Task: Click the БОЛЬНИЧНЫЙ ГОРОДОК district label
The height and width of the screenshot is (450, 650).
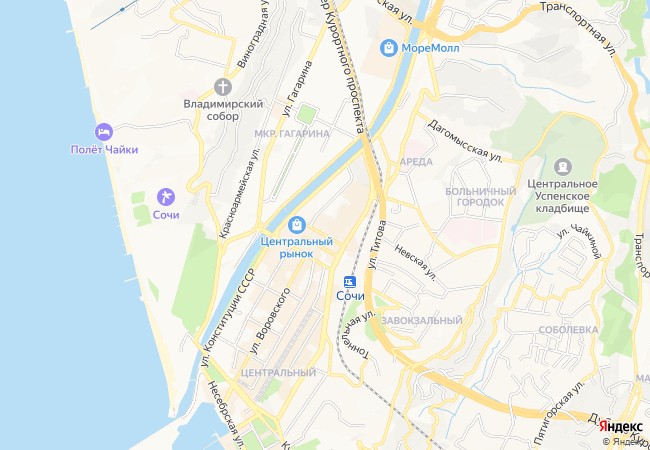Action: coord(480,197)
